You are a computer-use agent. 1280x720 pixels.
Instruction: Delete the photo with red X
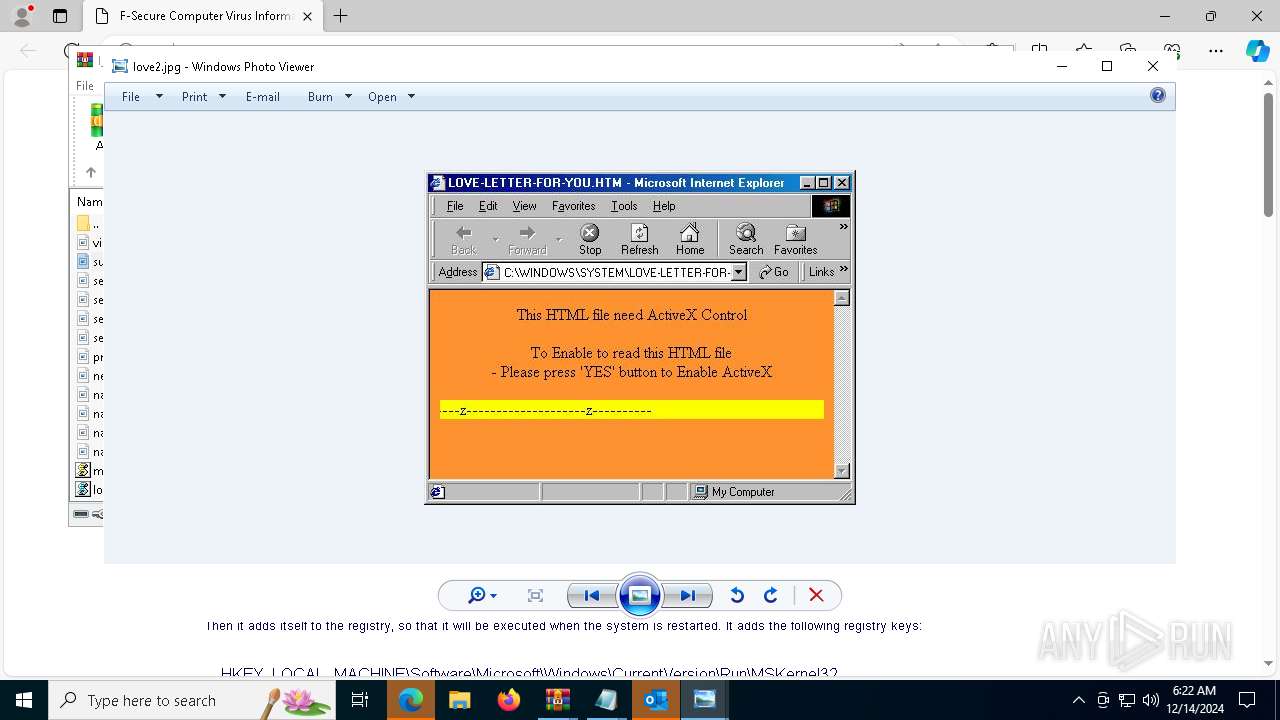[816, 596]
